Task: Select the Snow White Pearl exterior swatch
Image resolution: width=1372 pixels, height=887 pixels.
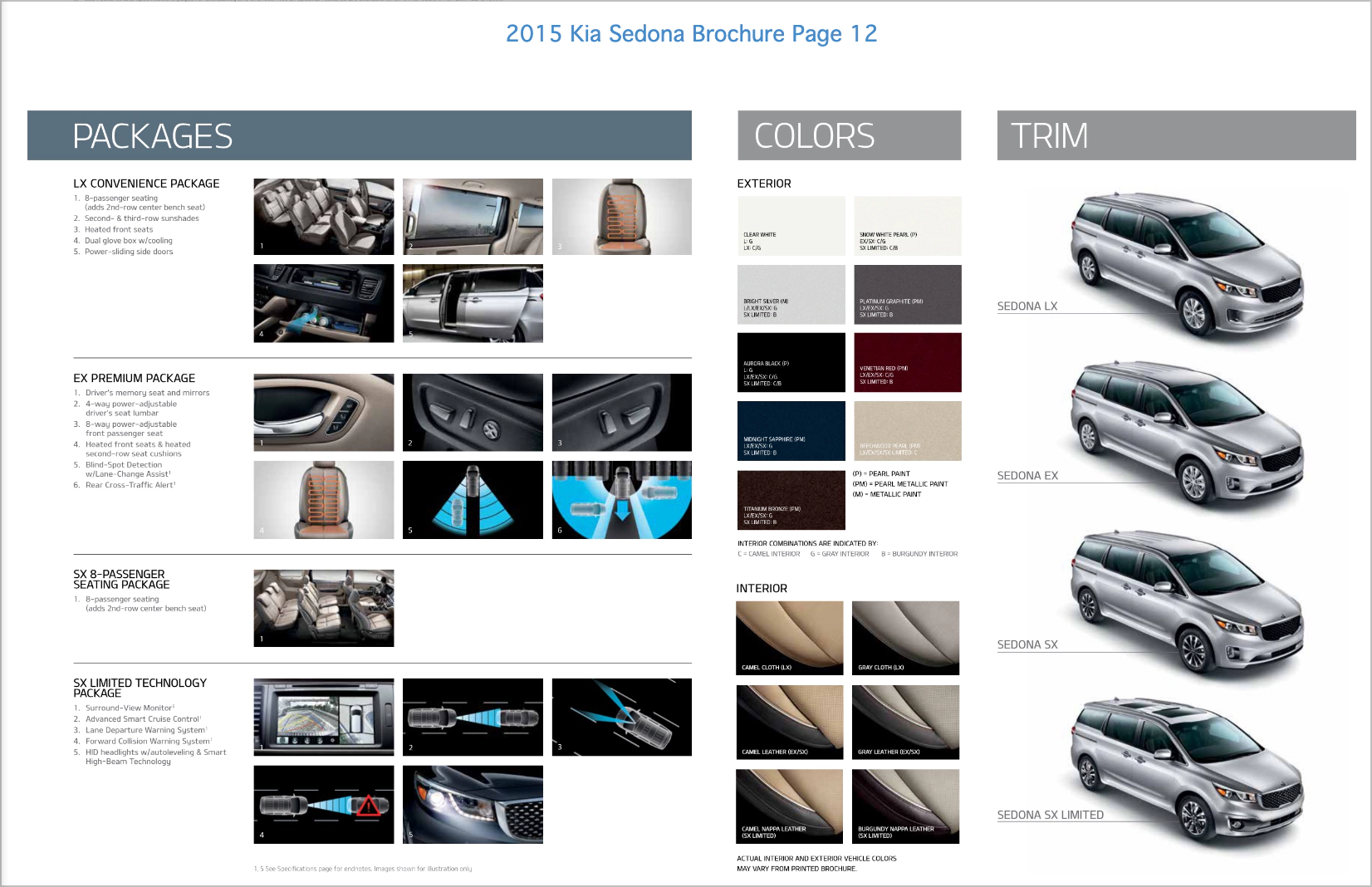Action: [908, 226]
